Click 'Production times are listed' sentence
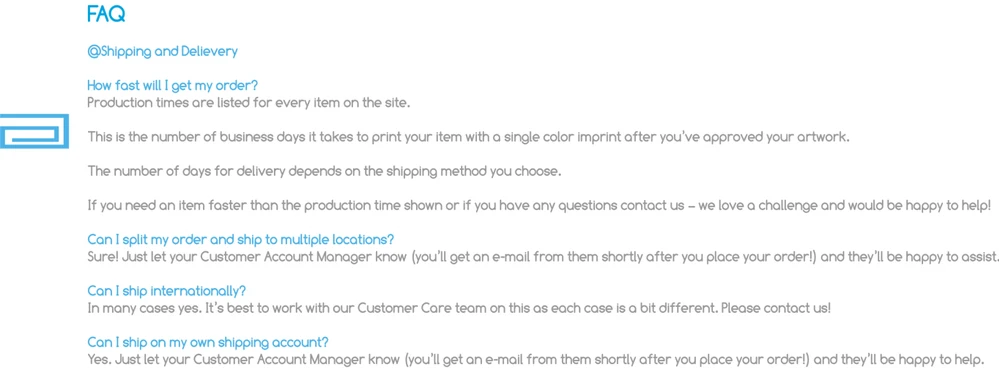The width and height of the screenshot is (999, 380). point(248,103)
